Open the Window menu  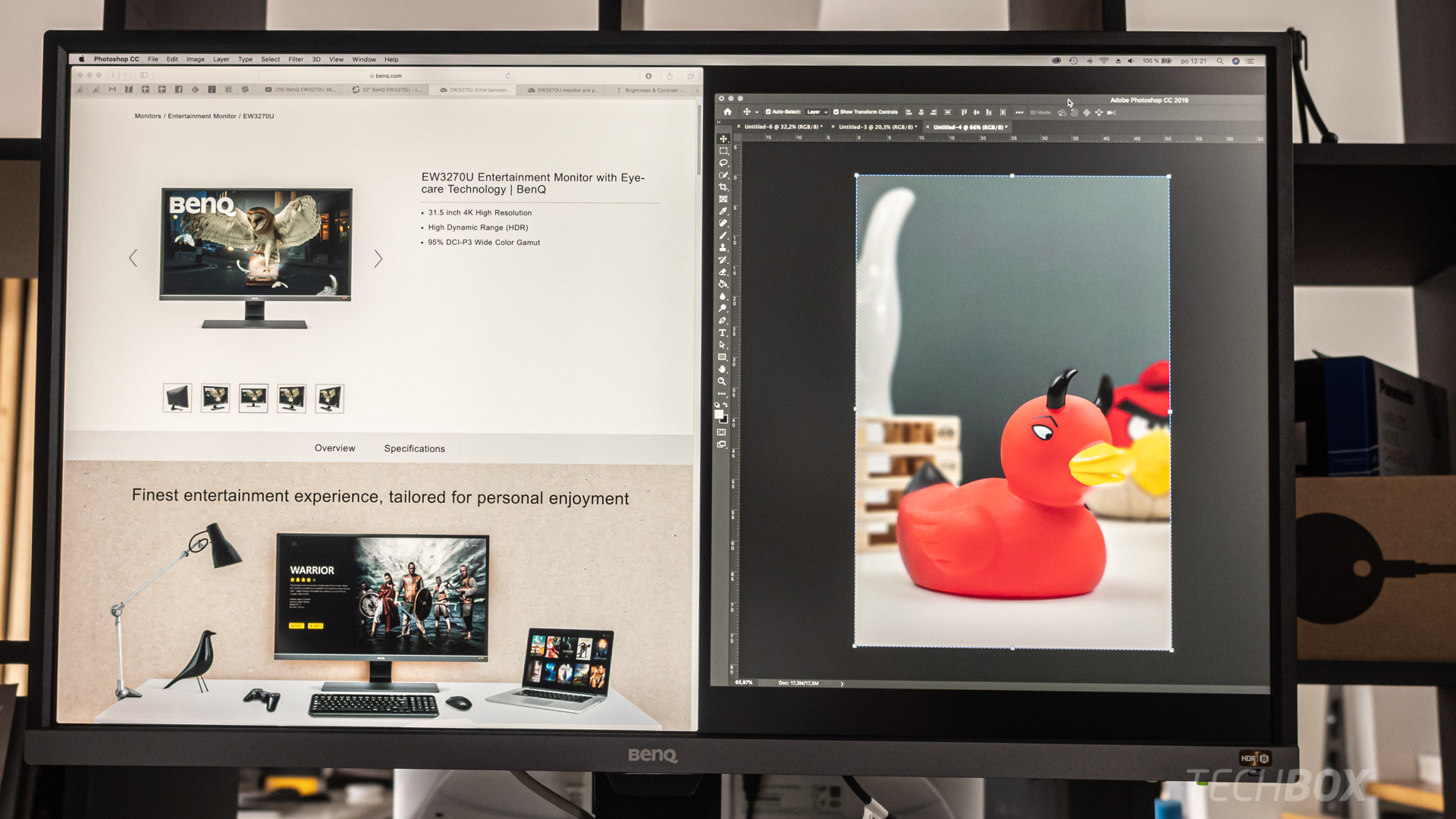[364, 59]
